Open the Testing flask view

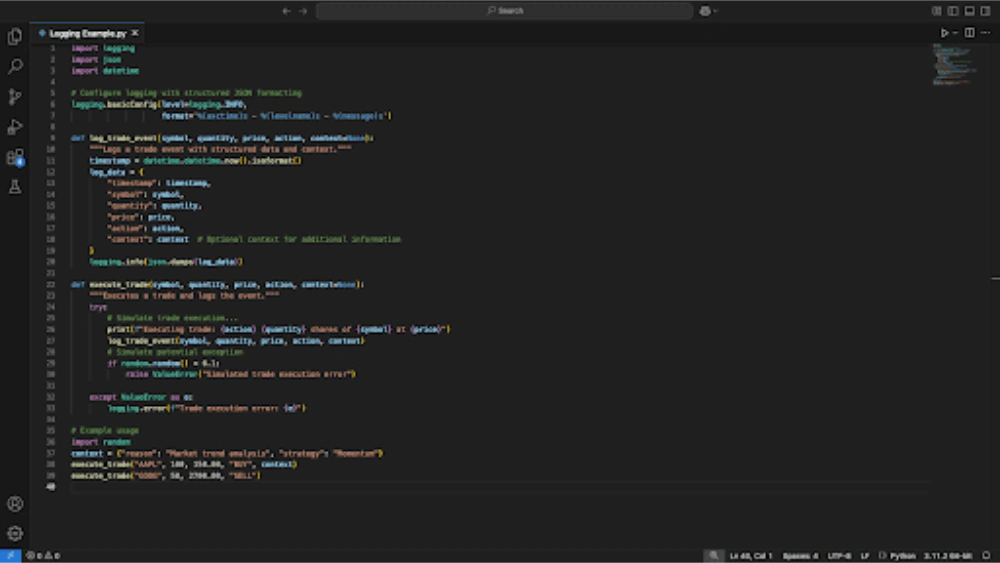coord(15,187)
